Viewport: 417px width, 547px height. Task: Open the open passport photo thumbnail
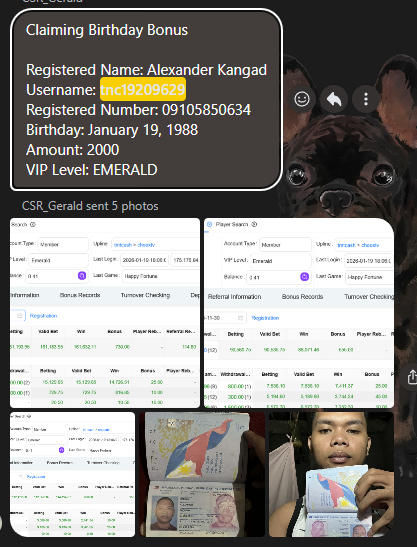point(202,474)
